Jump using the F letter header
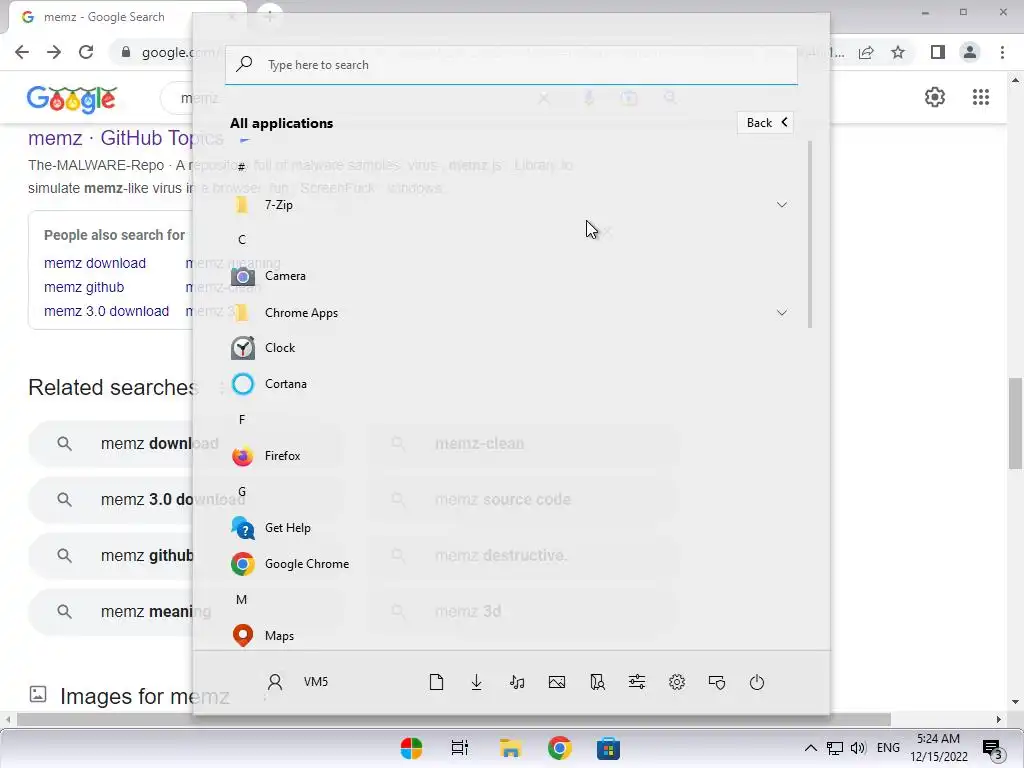Image resolution: width=1024 pixels, height=768 pixels. [242, 419]
